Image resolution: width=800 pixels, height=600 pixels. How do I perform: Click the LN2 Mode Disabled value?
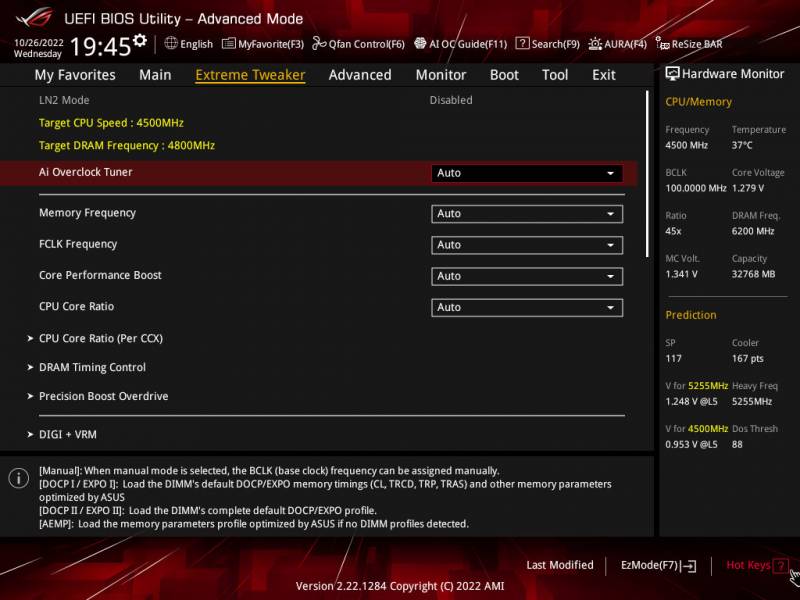click(x=451, y=100)
